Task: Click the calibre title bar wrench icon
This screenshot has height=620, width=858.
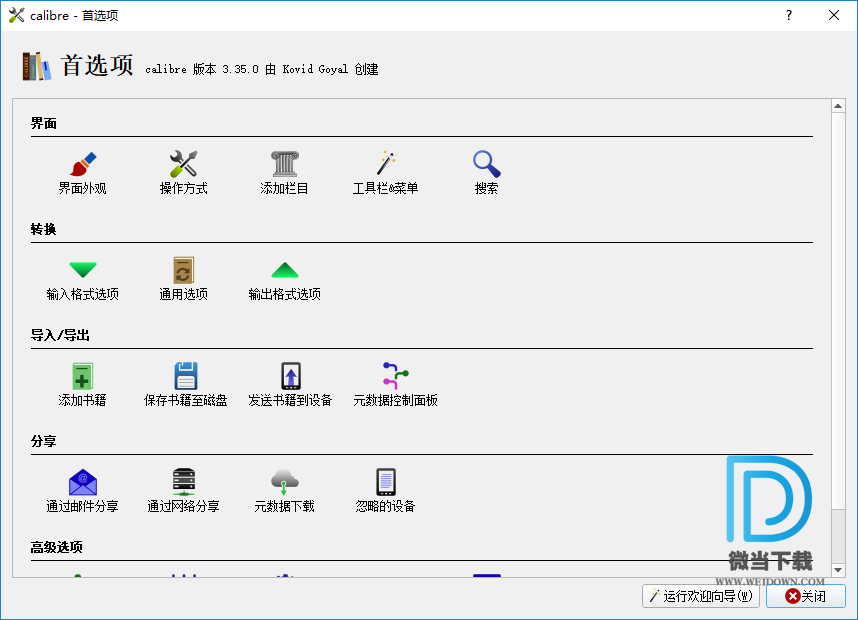Action: point(16,15)
